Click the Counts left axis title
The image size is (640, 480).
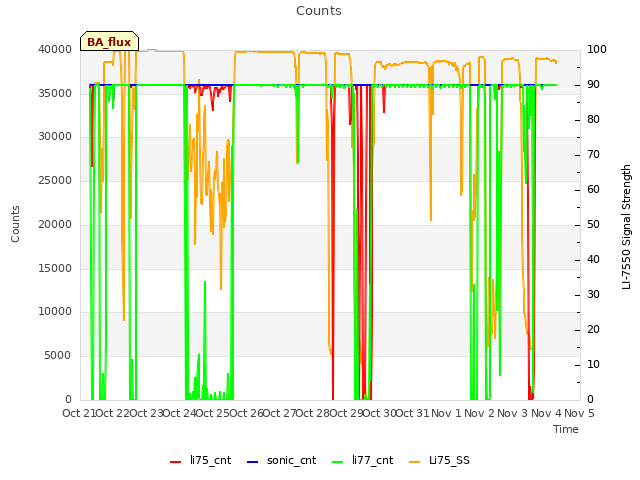click(15, 224)
